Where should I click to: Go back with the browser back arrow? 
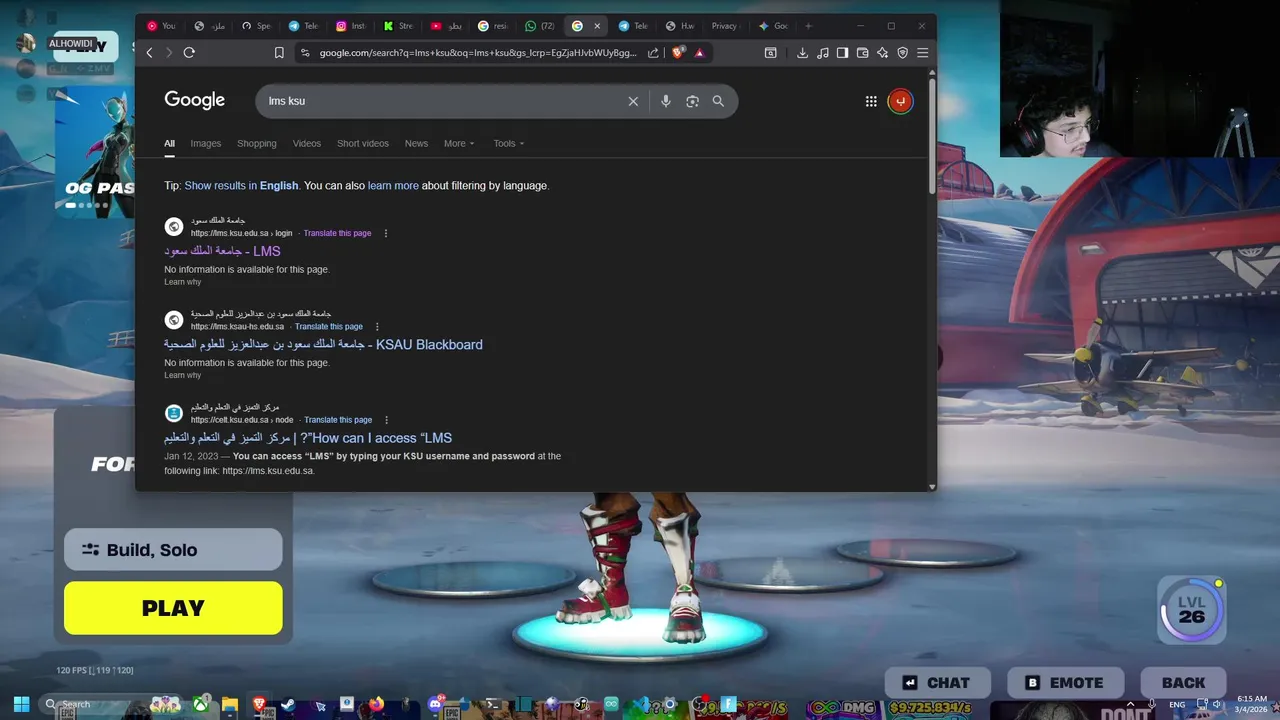click(x=149, y=53)
